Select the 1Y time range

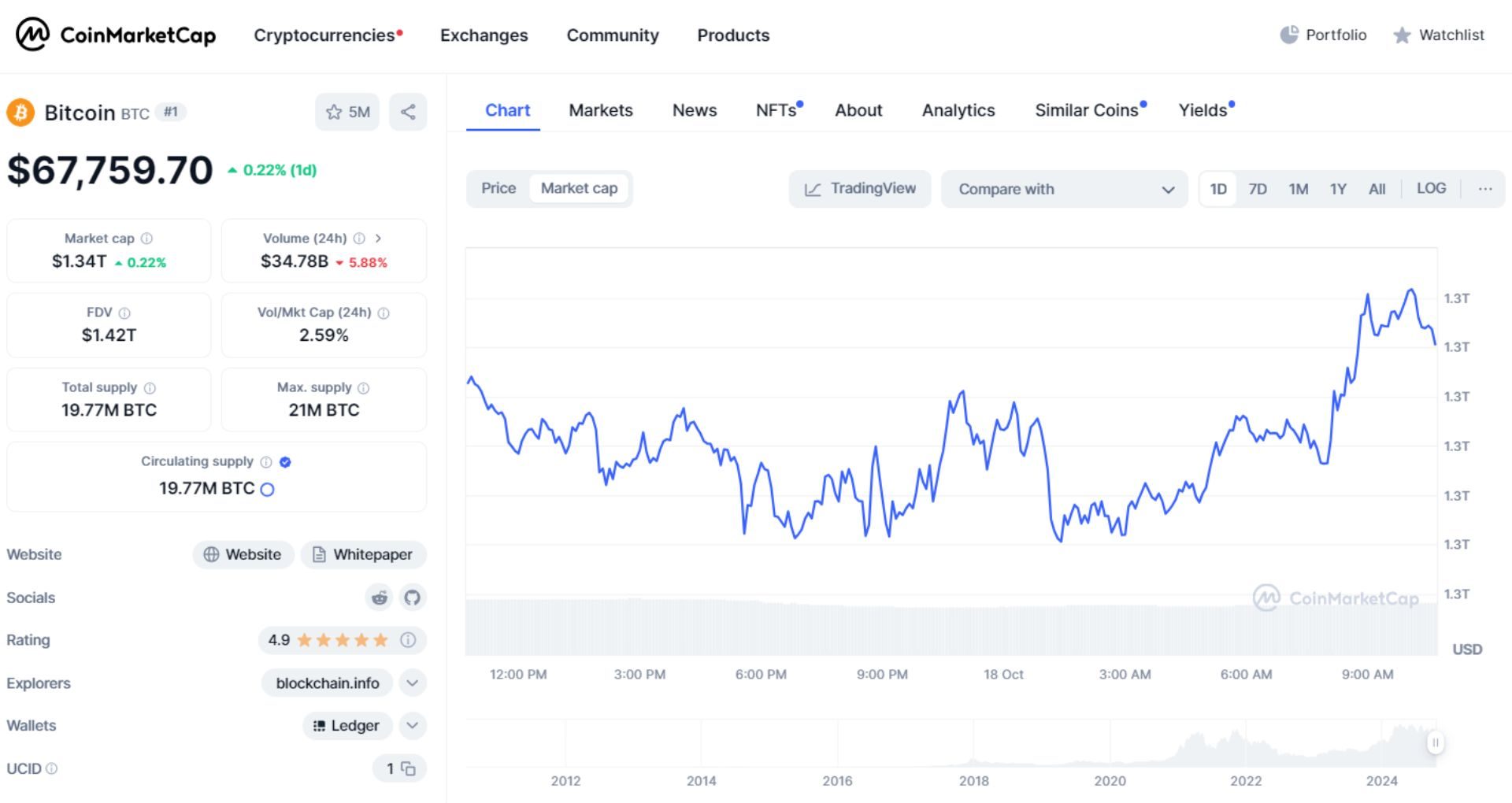click(x=1337, y=188)
